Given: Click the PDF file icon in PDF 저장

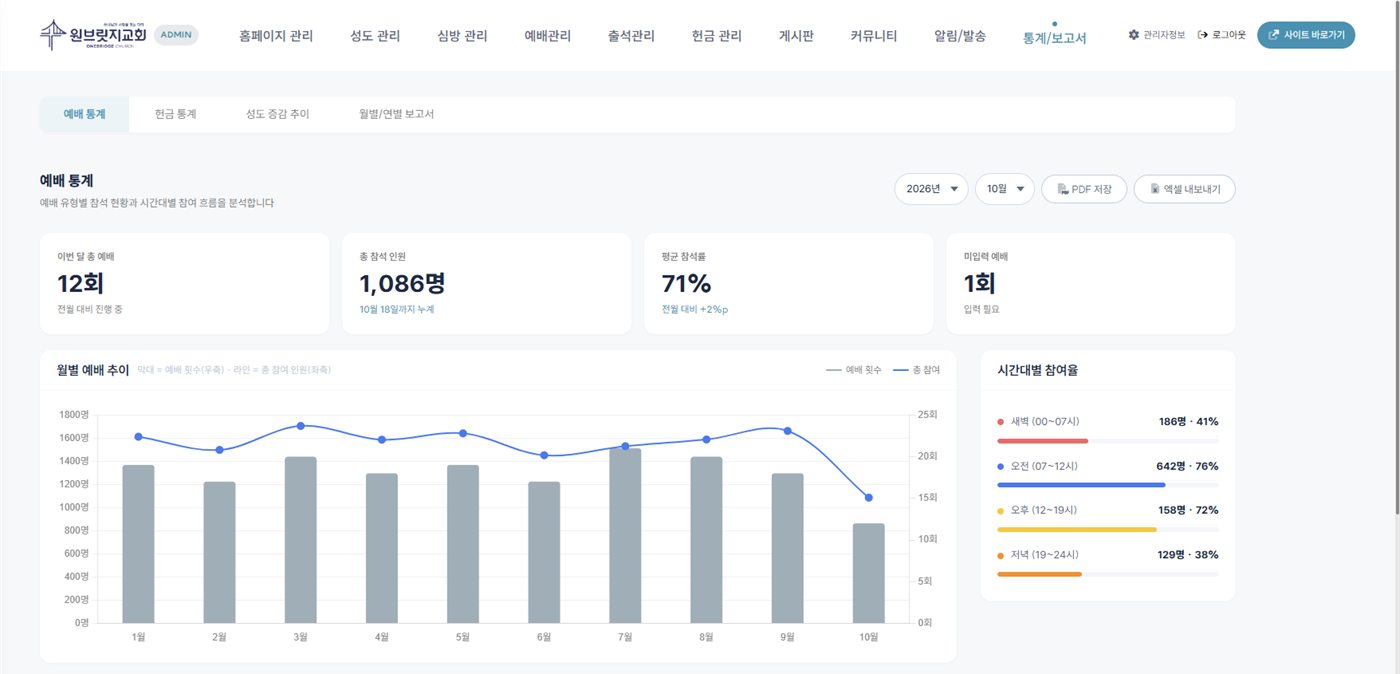Looking at the screenshot, I should coord(1063,189).
